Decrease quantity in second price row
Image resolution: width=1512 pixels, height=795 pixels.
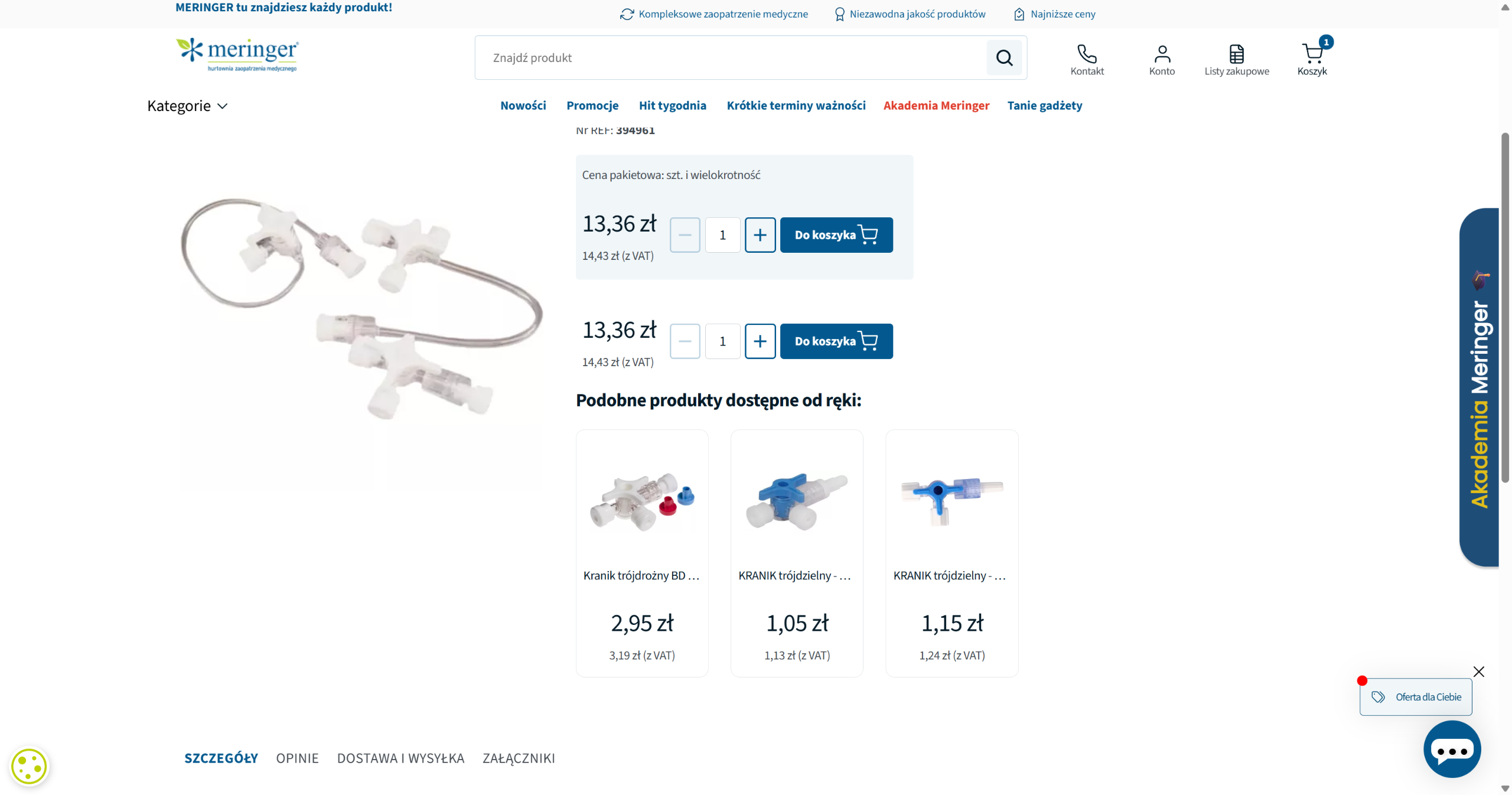click(x=685, y=341)
